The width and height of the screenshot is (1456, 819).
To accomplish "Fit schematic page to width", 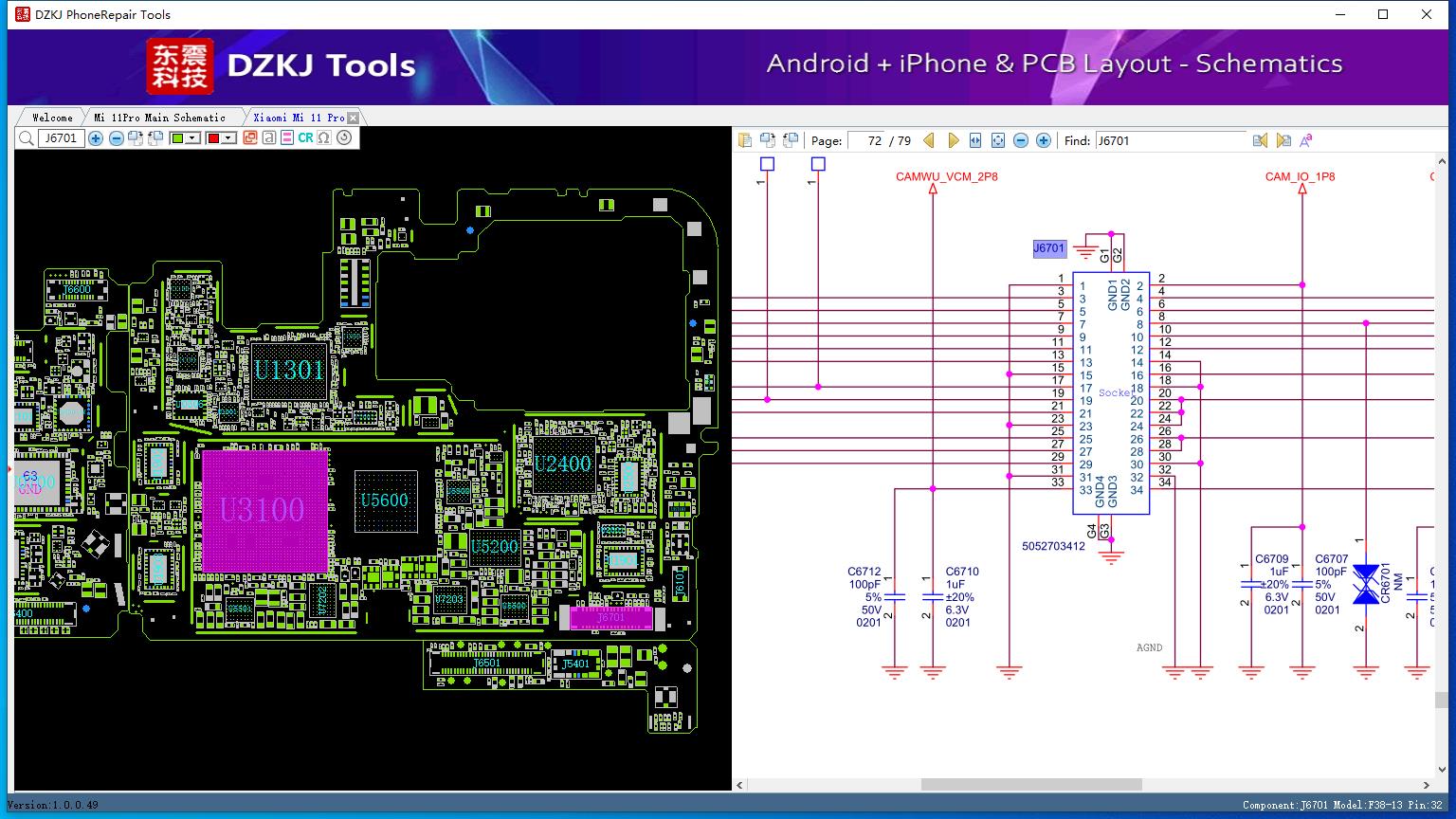I will click(975, 140).
